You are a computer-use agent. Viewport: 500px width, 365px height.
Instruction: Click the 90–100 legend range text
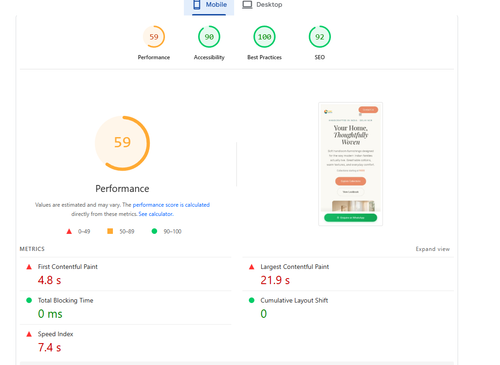pyautogui.click(x=172, y=231)
